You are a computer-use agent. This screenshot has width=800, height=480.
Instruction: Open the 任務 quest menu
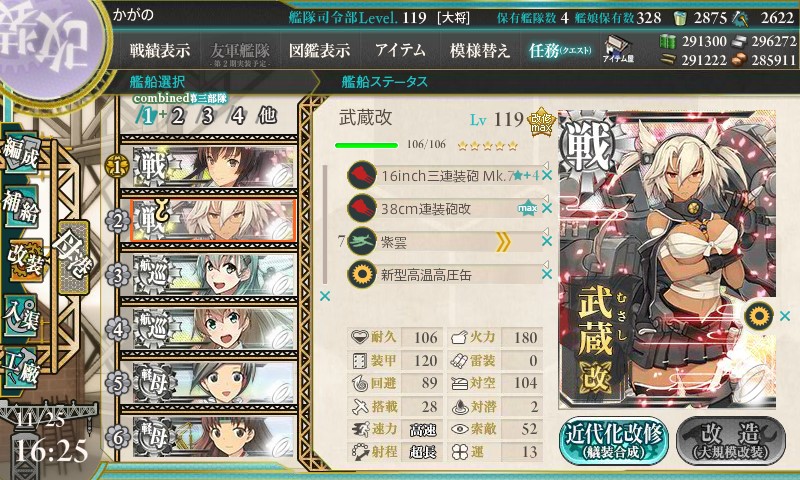point(560,50)
